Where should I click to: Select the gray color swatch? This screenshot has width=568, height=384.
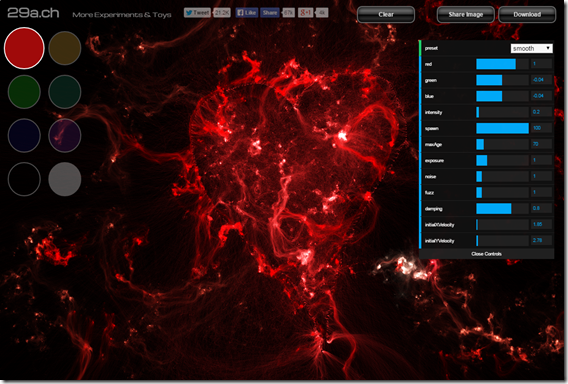(x=64, y=179)
